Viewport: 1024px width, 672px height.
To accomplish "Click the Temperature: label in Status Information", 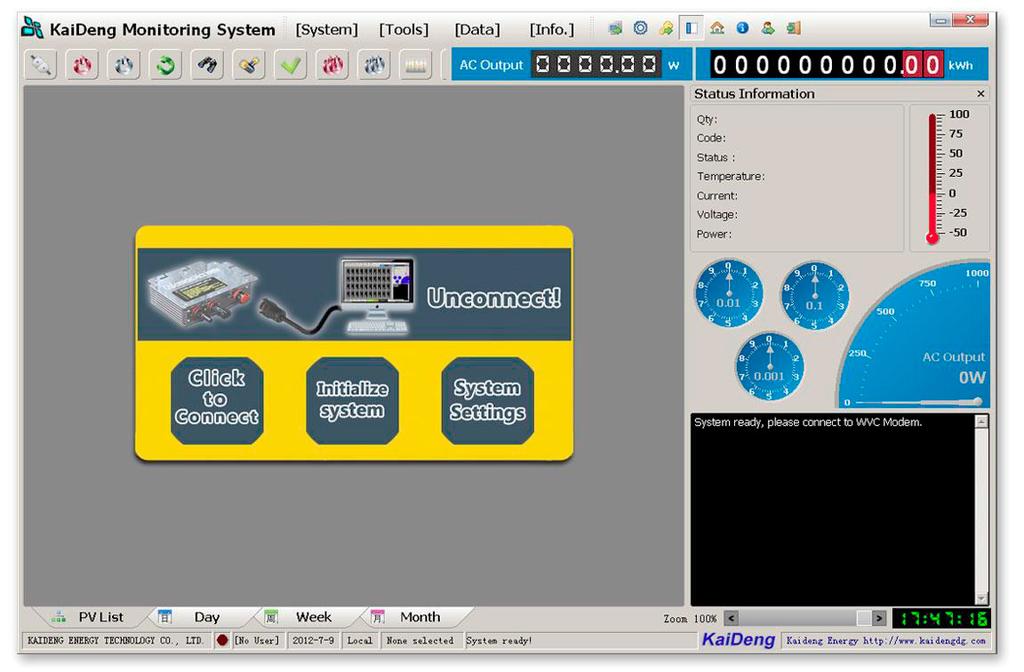I will pos(731,176).
